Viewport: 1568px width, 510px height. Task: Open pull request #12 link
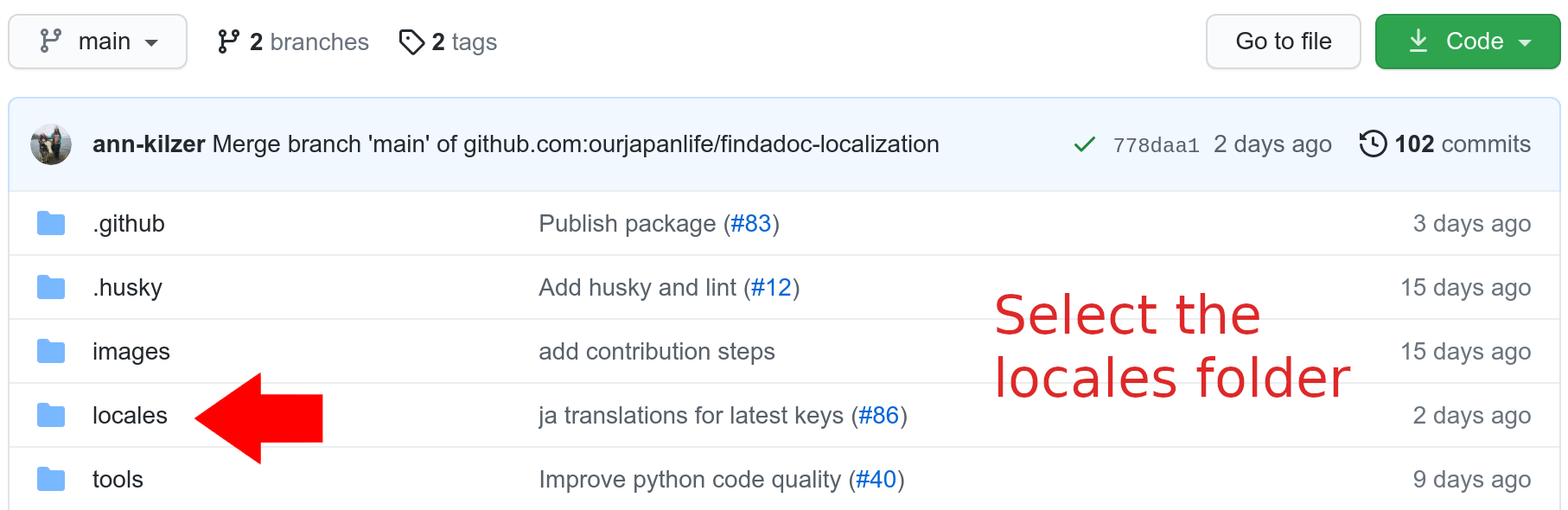pos(771,288)
